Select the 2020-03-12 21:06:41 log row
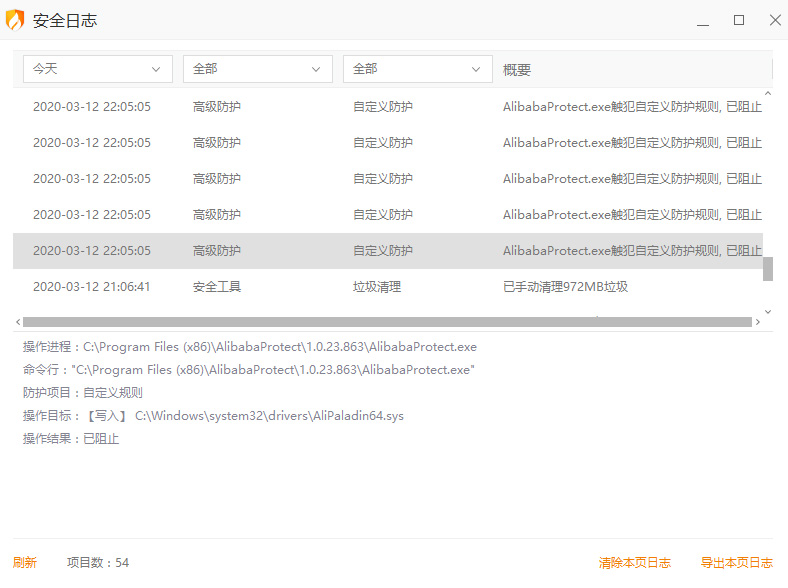 388,286
